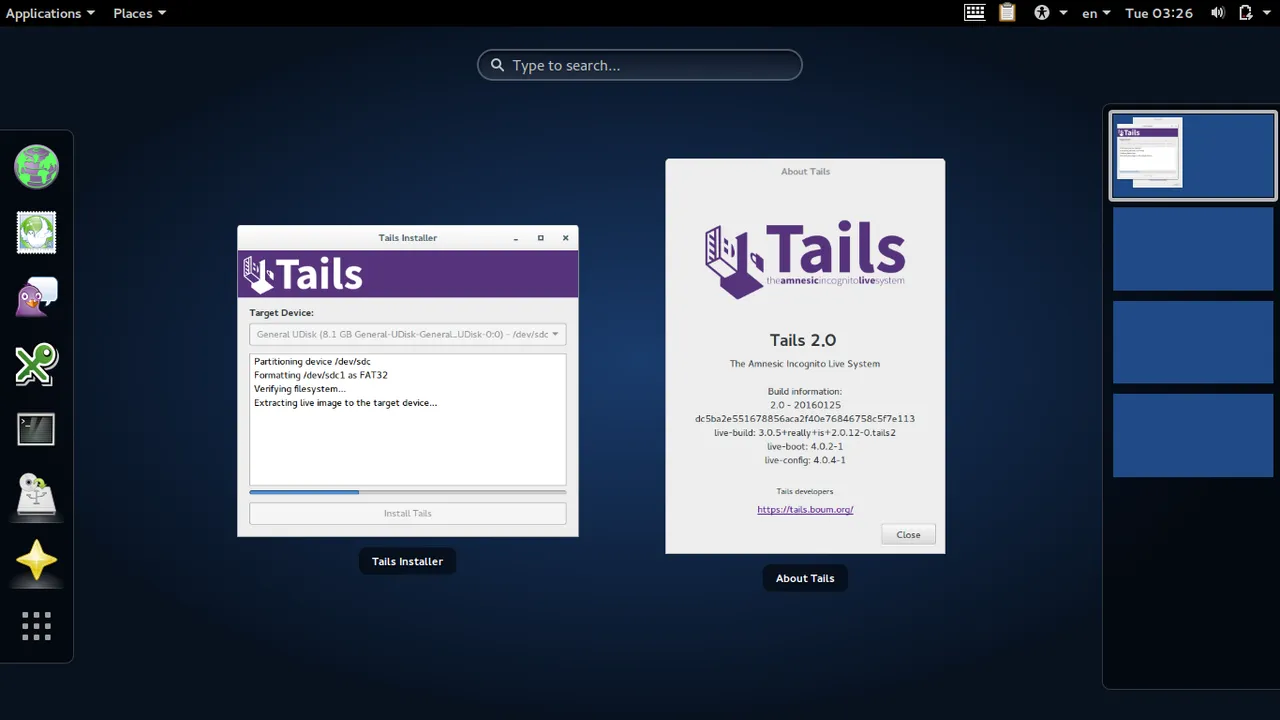
Task: Click '2.0 - 20160125' build text
Action: click(x=805, y=405)
